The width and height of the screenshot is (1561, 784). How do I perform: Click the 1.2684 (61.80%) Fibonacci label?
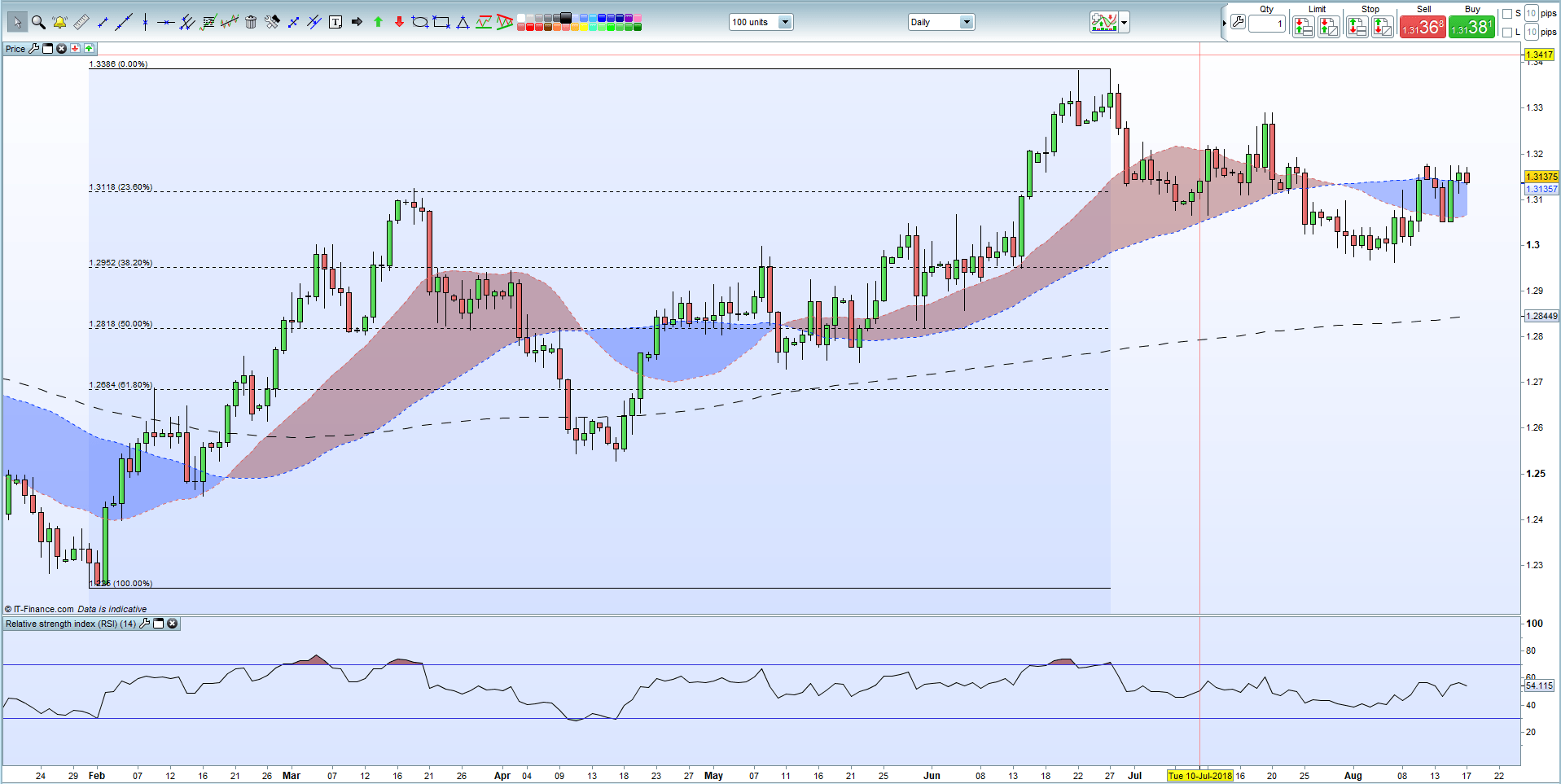click(x=121, y=385)
